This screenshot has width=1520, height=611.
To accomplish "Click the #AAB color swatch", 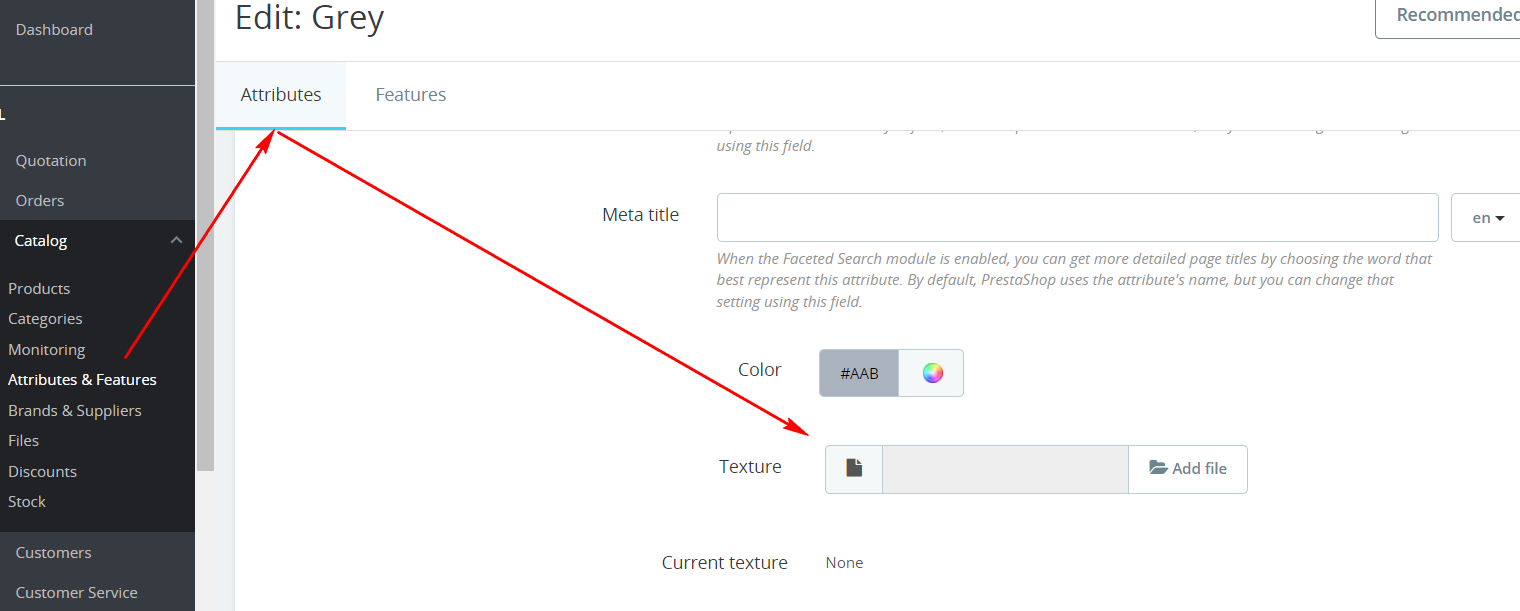I will [x=859, y=373].
